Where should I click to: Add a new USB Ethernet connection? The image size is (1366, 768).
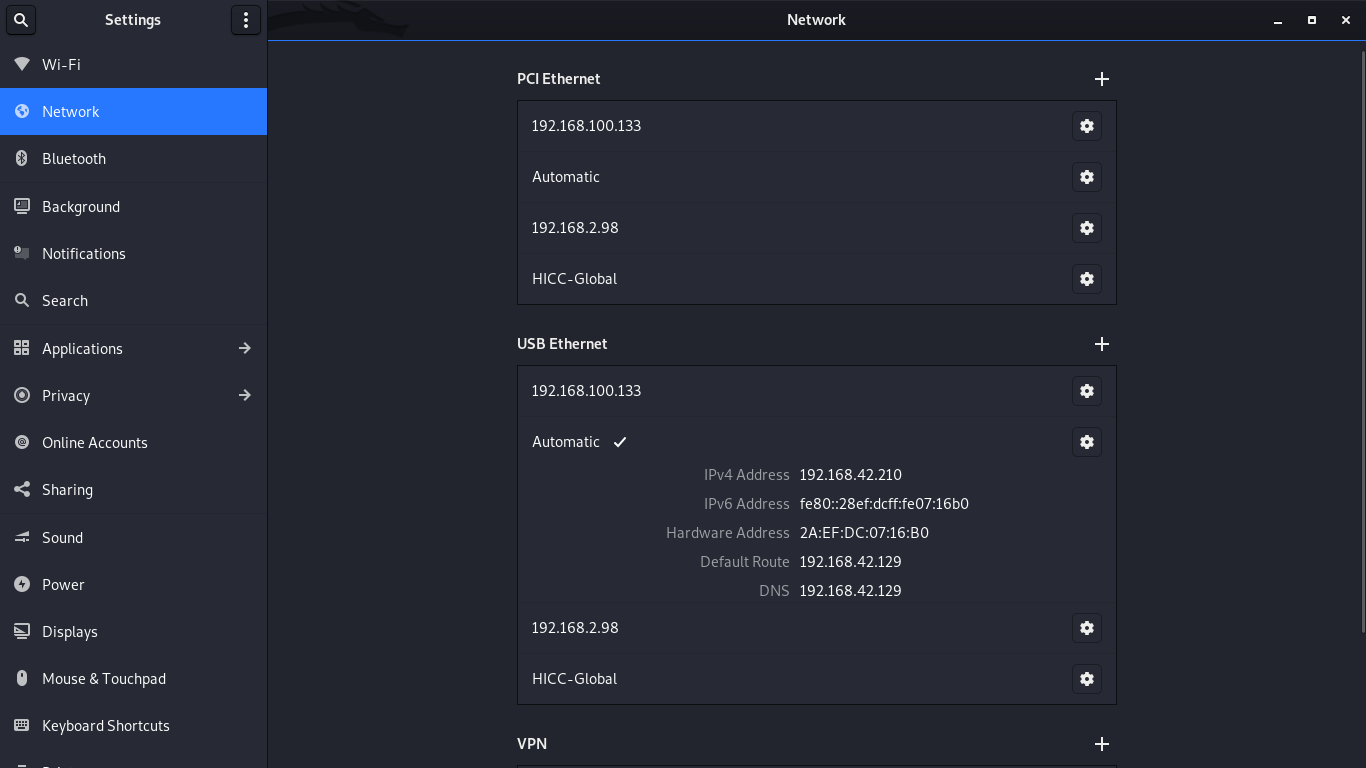[1102, 344]
